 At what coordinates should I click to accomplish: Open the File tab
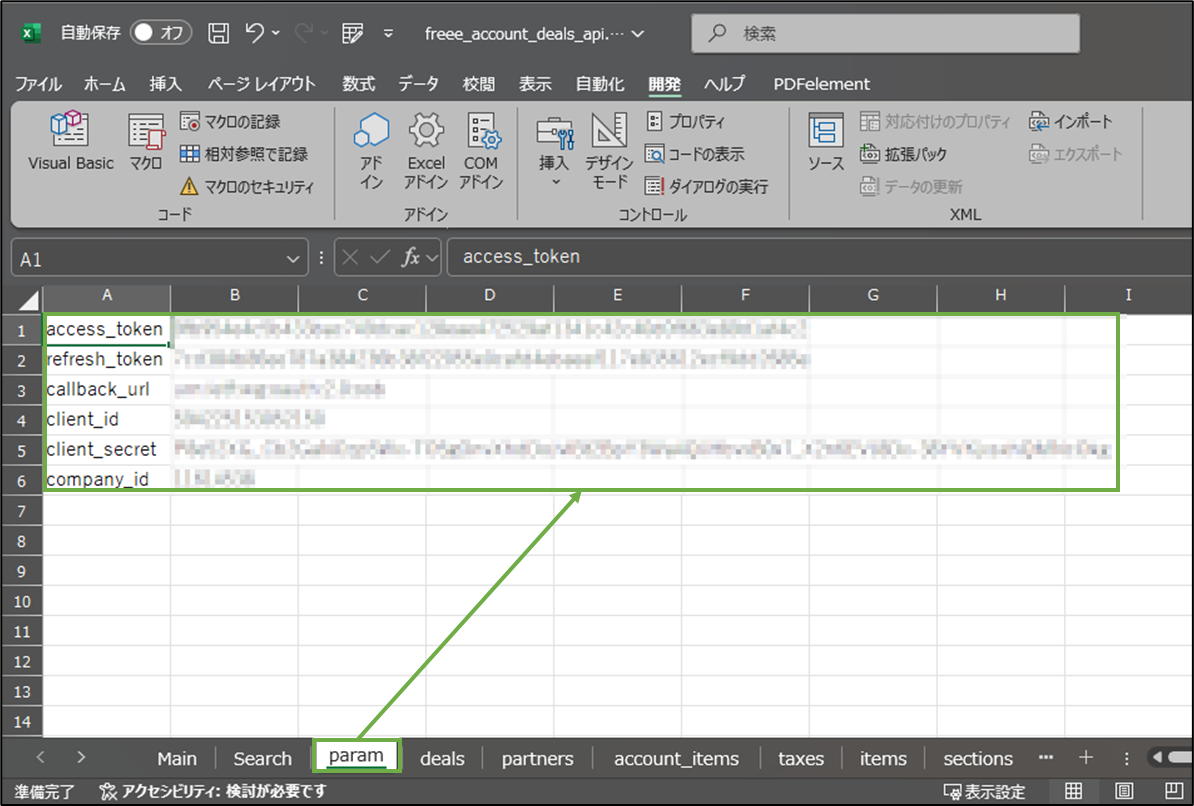[x=38, y=84]
